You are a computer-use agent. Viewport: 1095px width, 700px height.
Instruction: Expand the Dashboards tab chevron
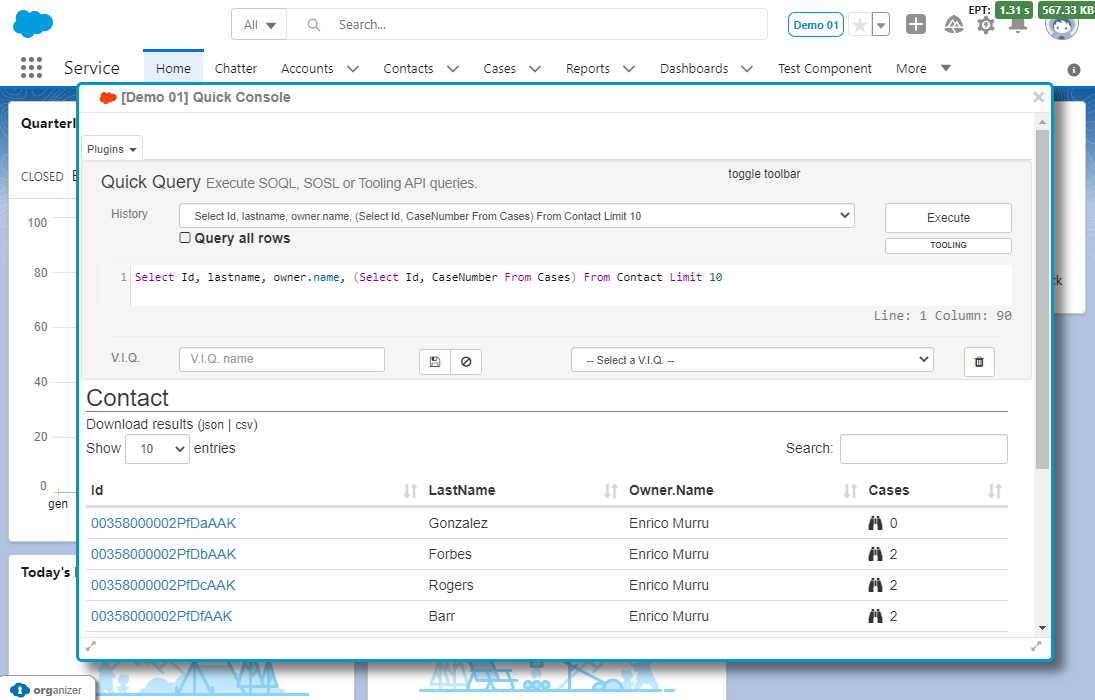pos(747,68)
